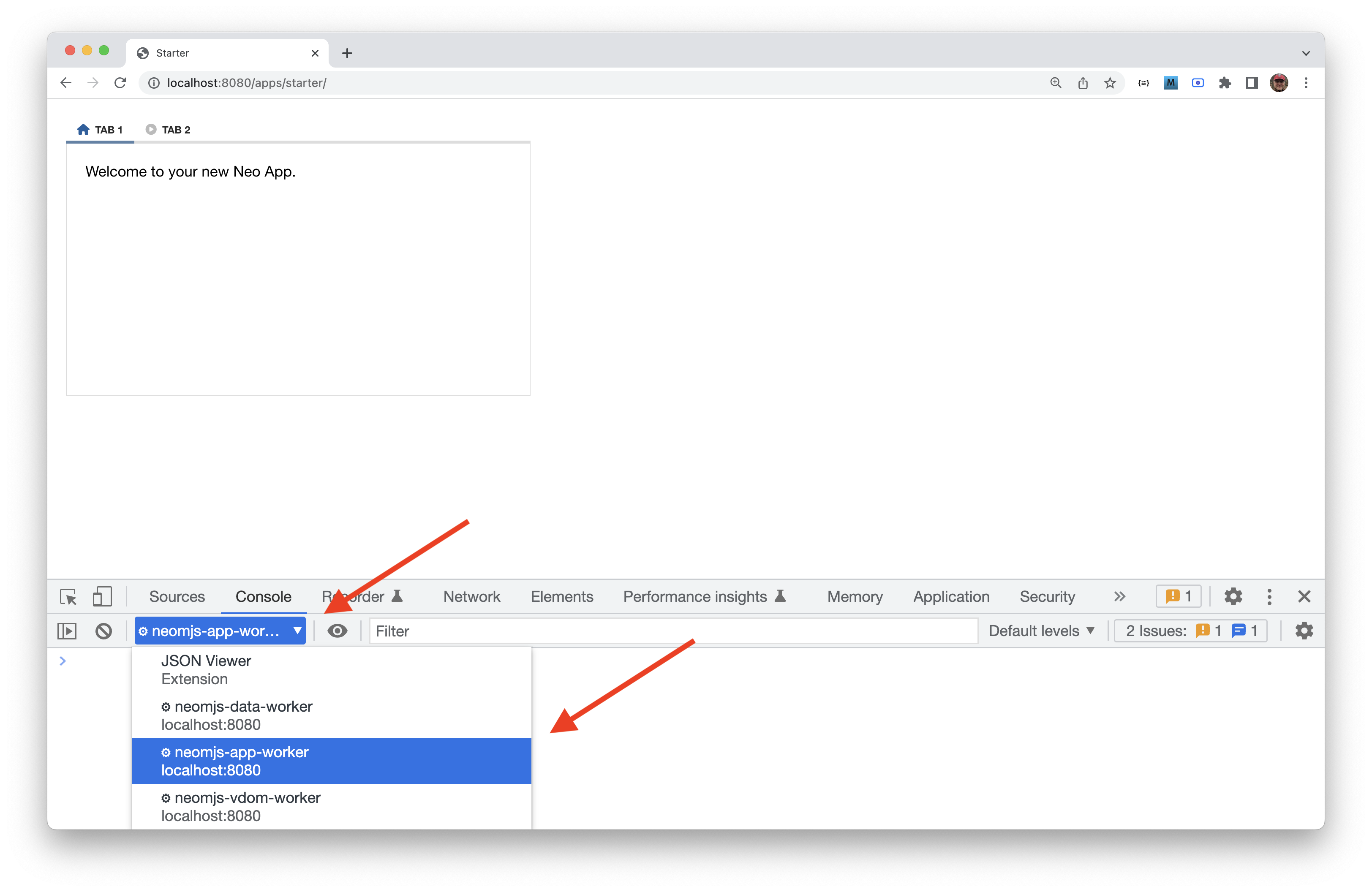Viewport: 1372px width, 892px height.
Task: Expand the neomjs-app-wor… context dropdown
Action: [x=220, y=631]
